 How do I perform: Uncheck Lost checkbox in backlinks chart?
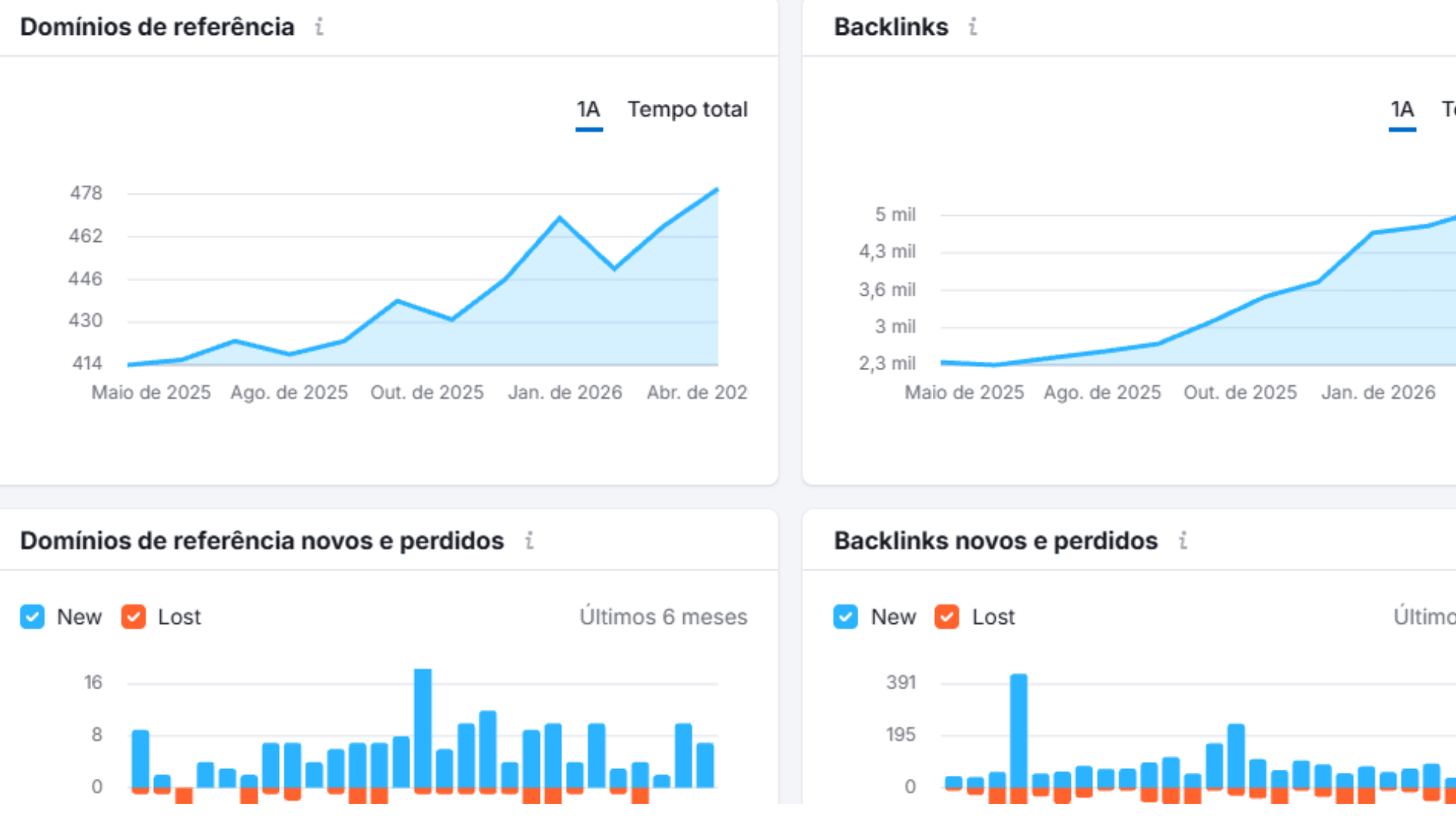pos(946,617)
